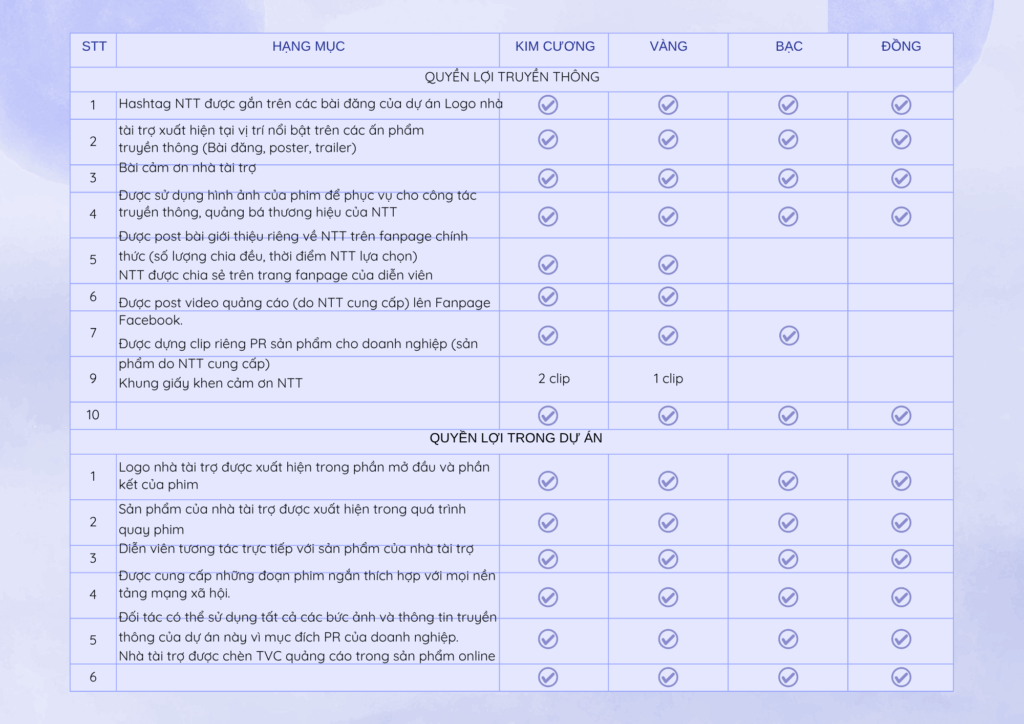1024x724 pixels.
Task: Toggle the Bạc check in media-rights row 2
Action: [x=789, y=139]
